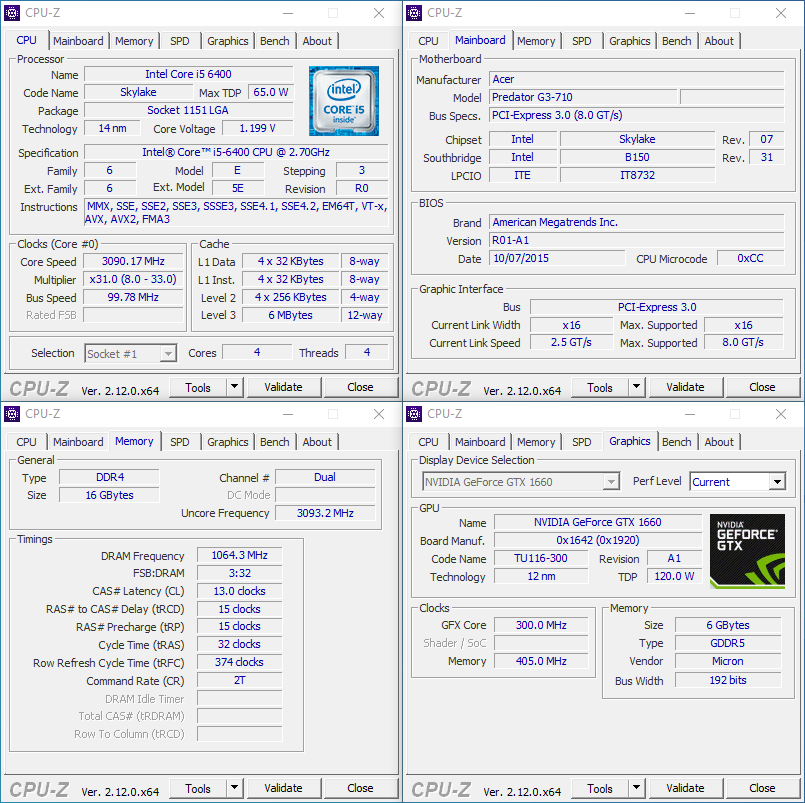The width and height of the screenshot is (805, 803).
Task: Click the NVIDIA GeForce GTX logo
Action: [747, 550]
